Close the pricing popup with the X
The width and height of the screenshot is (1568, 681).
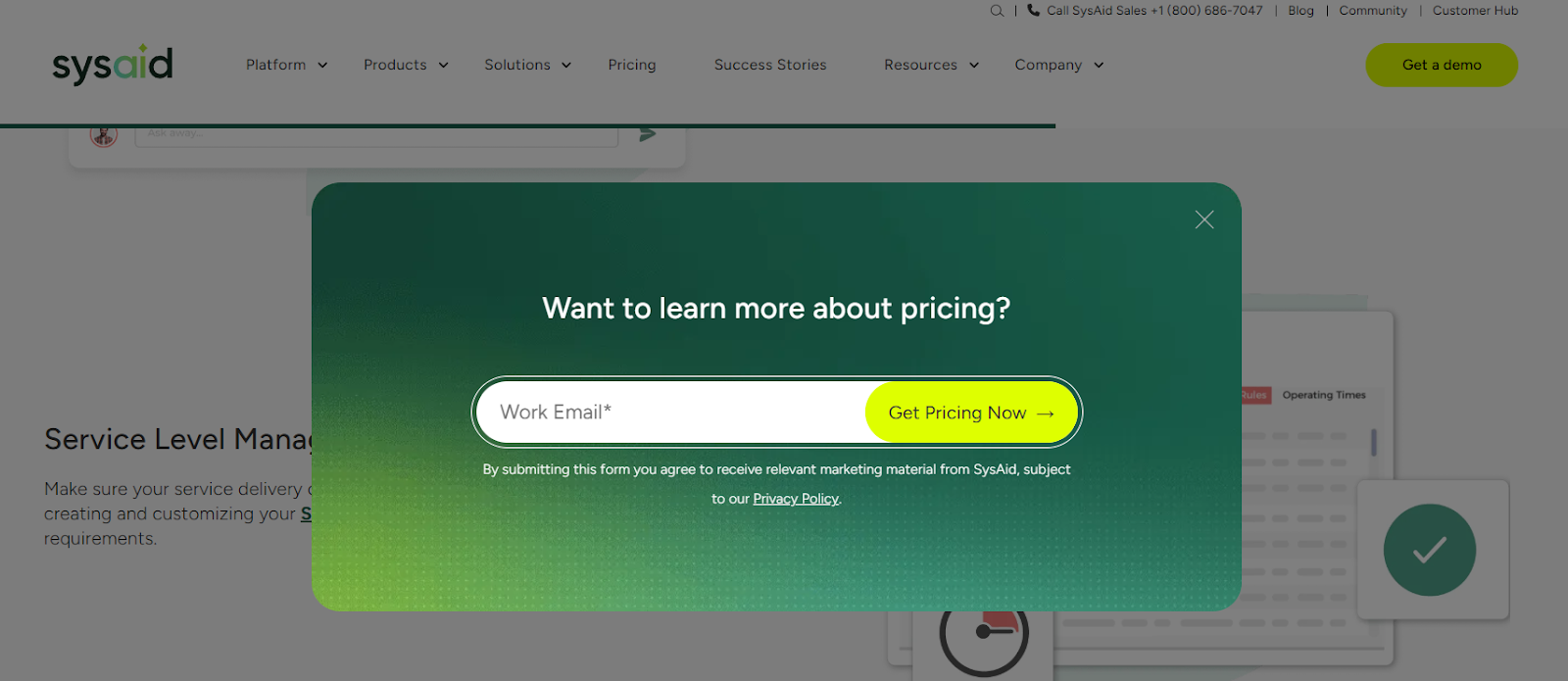tap(1204, 219)
